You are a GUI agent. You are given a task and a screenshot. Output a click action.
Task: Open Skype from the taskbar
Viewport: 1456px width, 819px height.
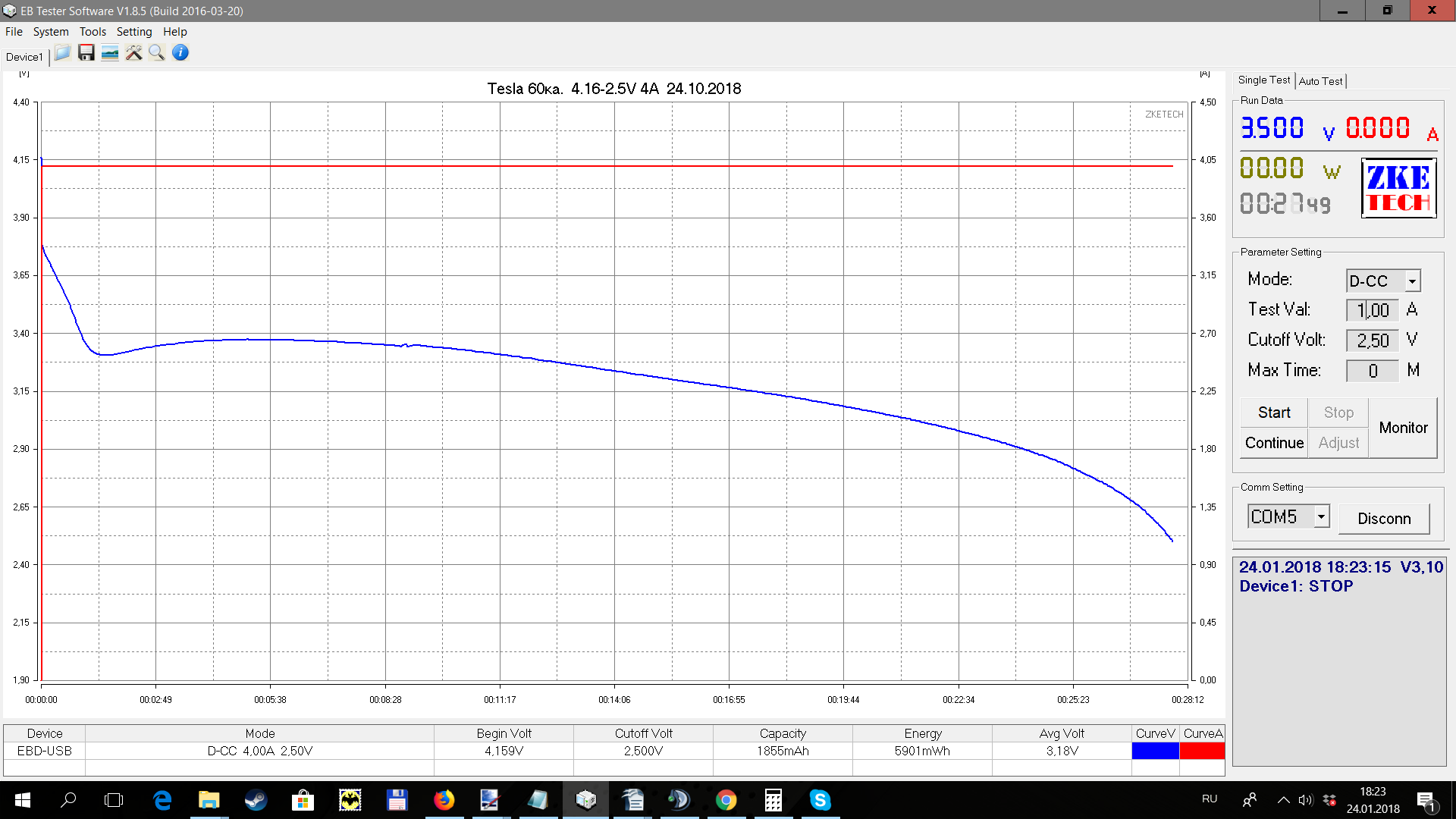pos(820,800)
